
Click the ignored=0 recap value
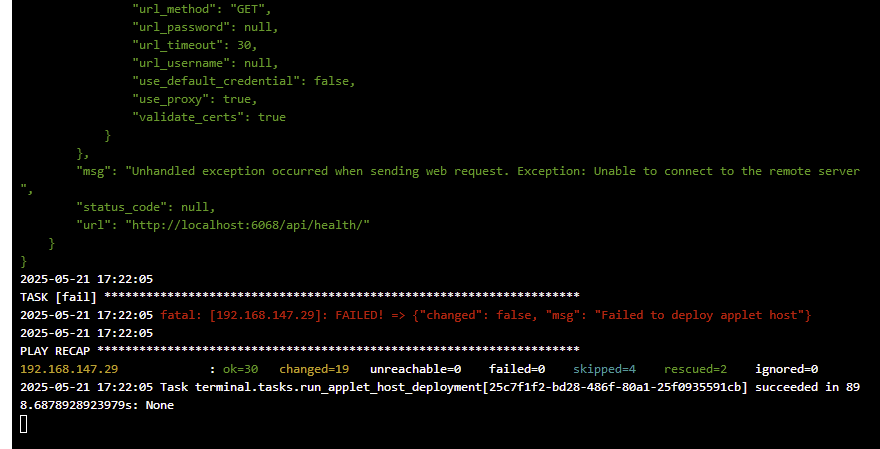click(x=786, y=369)
